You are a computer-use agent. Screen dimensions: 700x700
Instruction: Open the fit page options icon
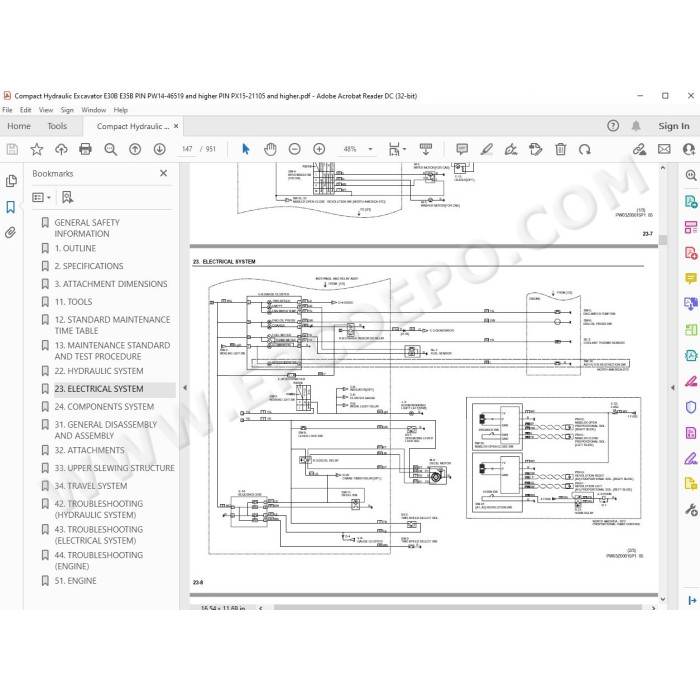[x=394, y=149]
